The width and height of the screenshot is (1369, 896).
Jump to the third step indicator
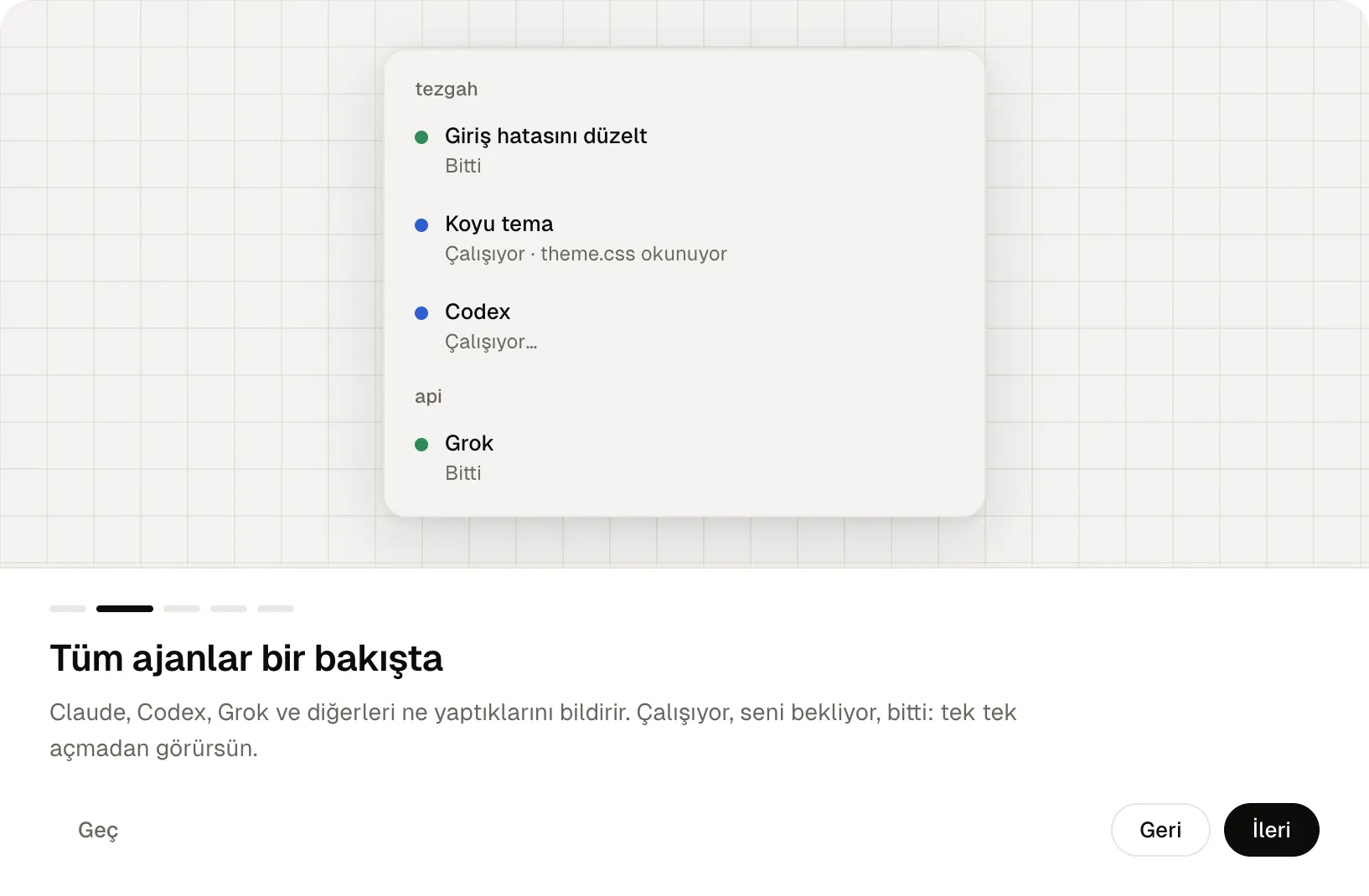pyautogui.click(x=182, y=609)
